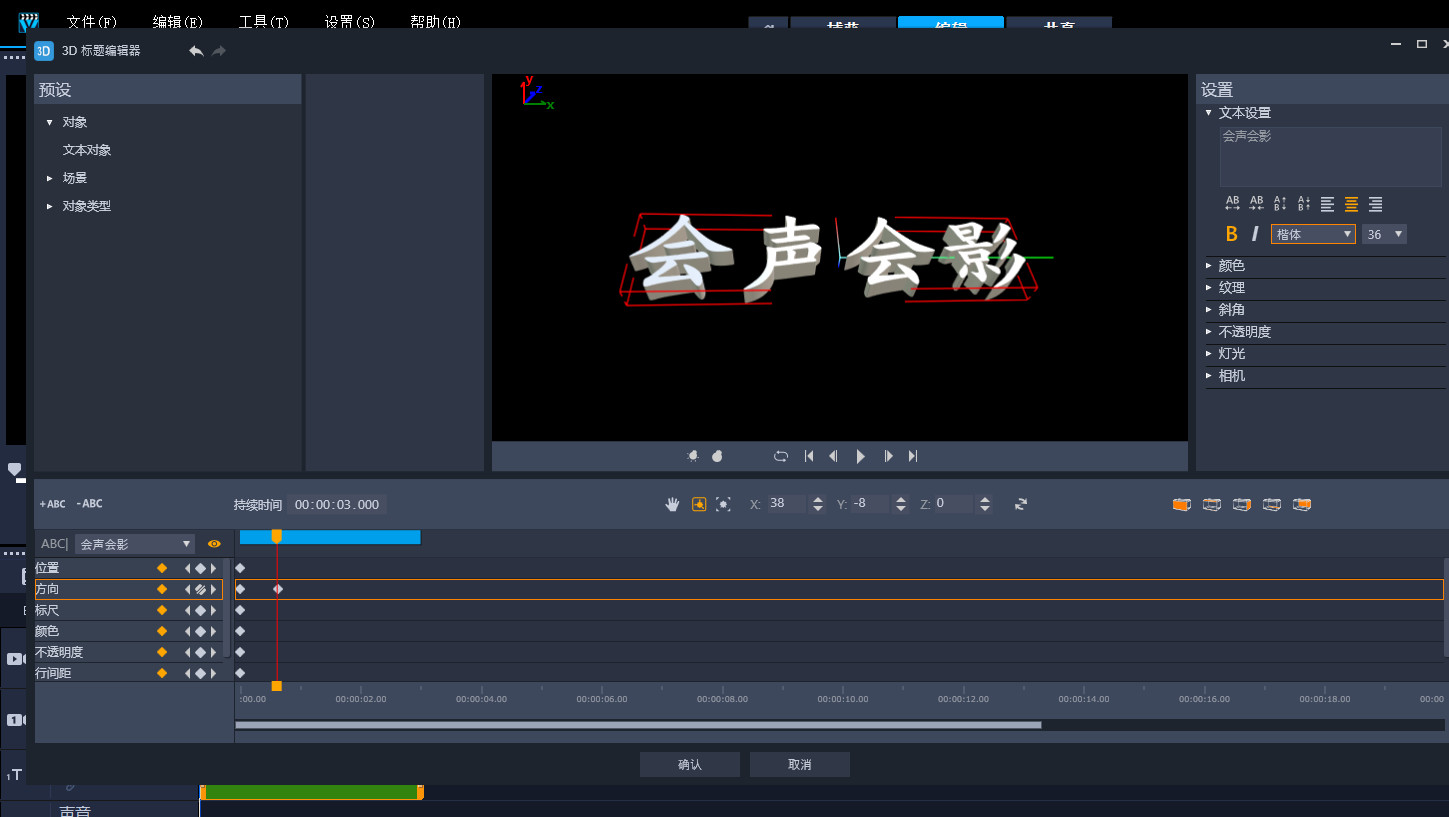Screen dimensions: 1449x817
Task: Toggle loop playback in the preview
Action: click(x=781, y=456)
